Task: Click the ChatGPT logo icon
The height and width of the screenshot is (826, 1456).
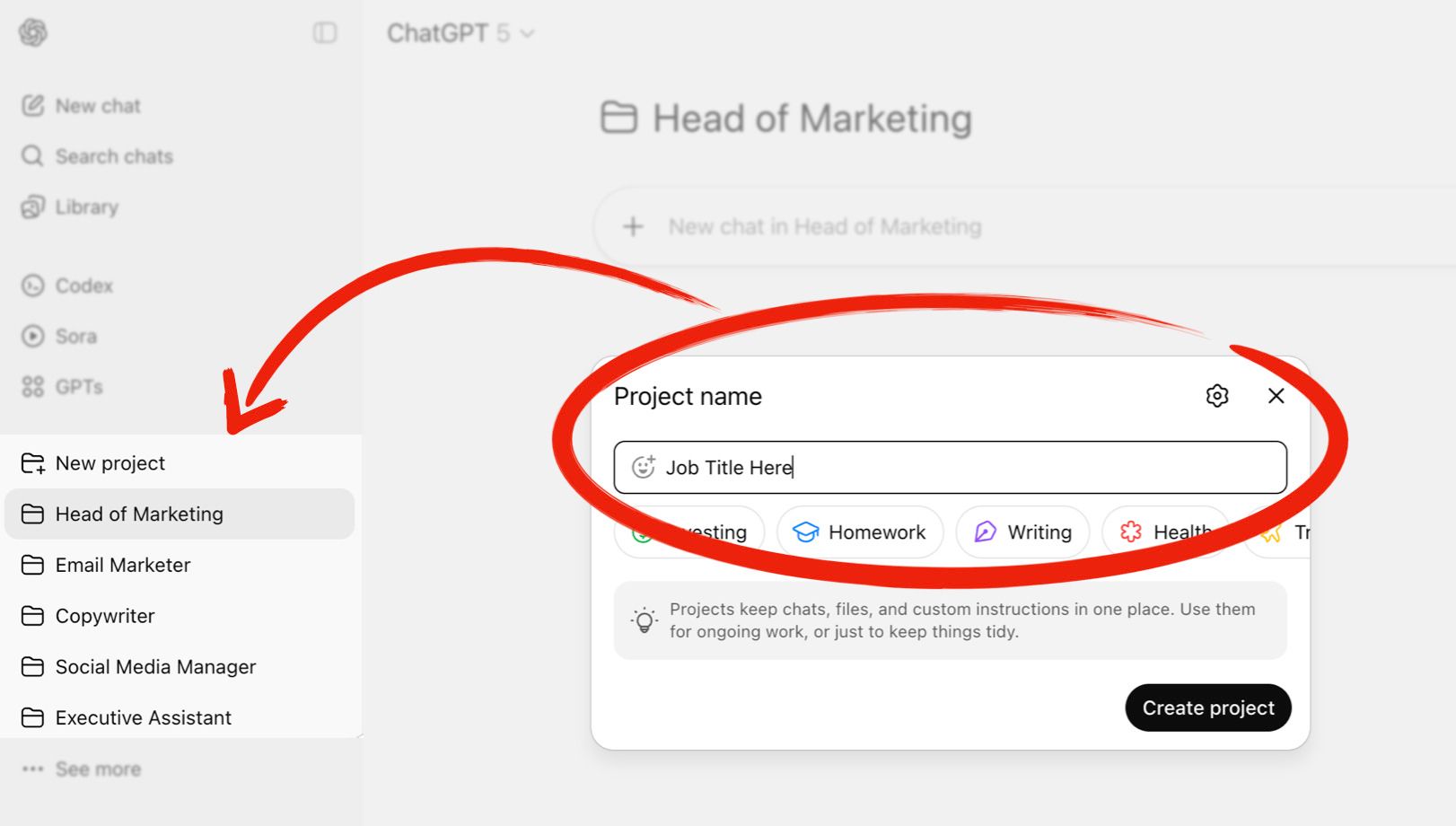Action: coord(33,33)
